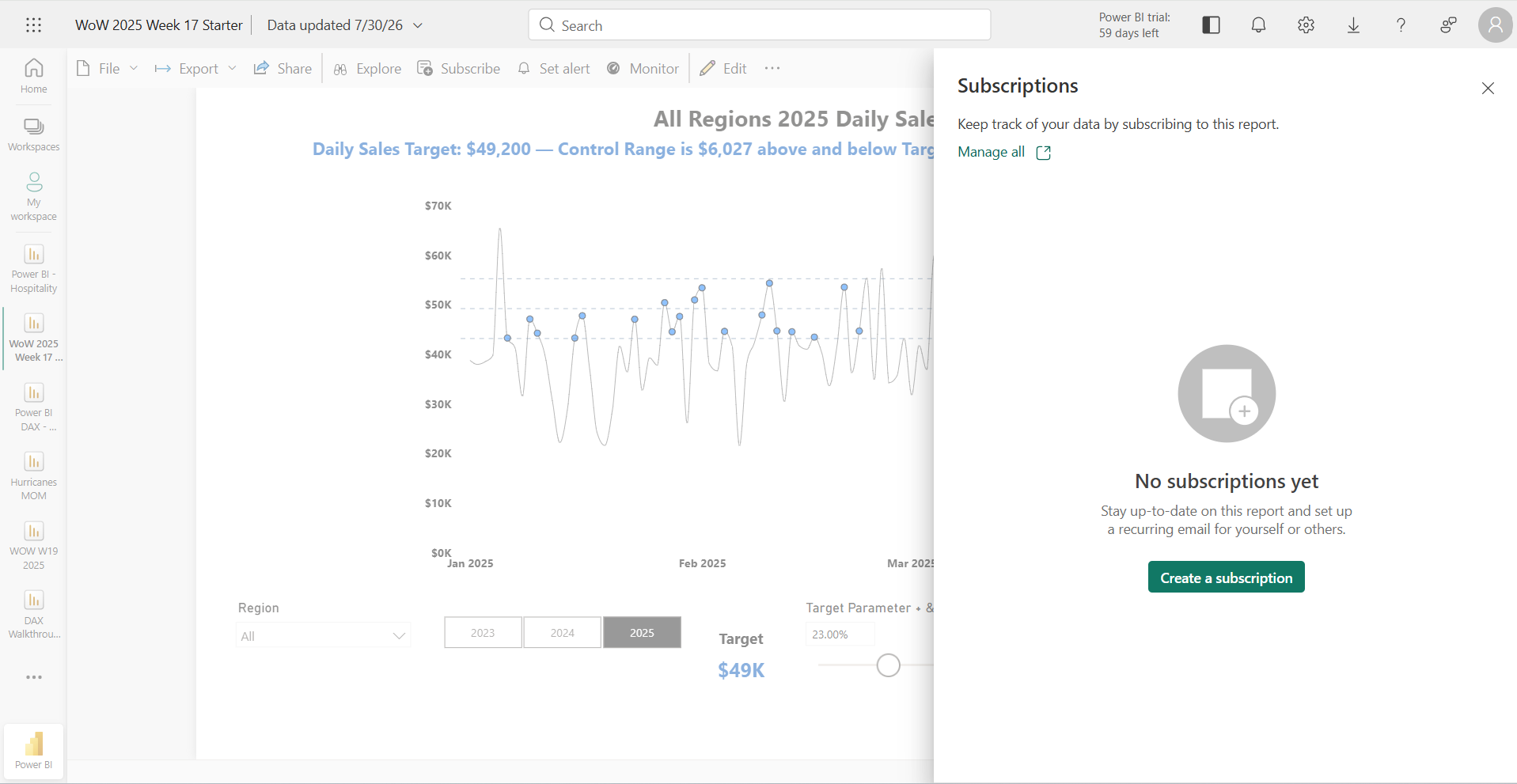Click the Search input field
The width and height of the screenshot is (1517, 784).
click(x=759, y=25)
